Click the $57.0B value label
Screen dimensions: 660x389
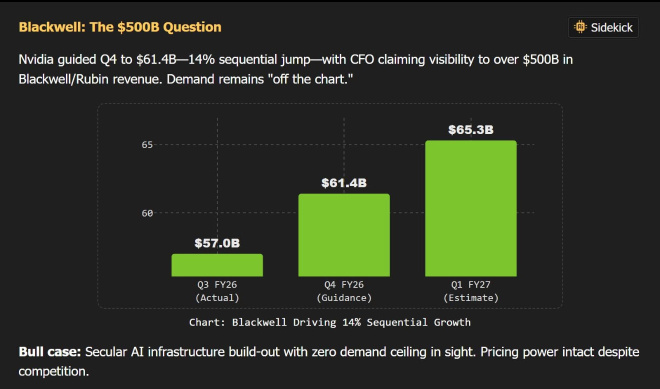217,243
